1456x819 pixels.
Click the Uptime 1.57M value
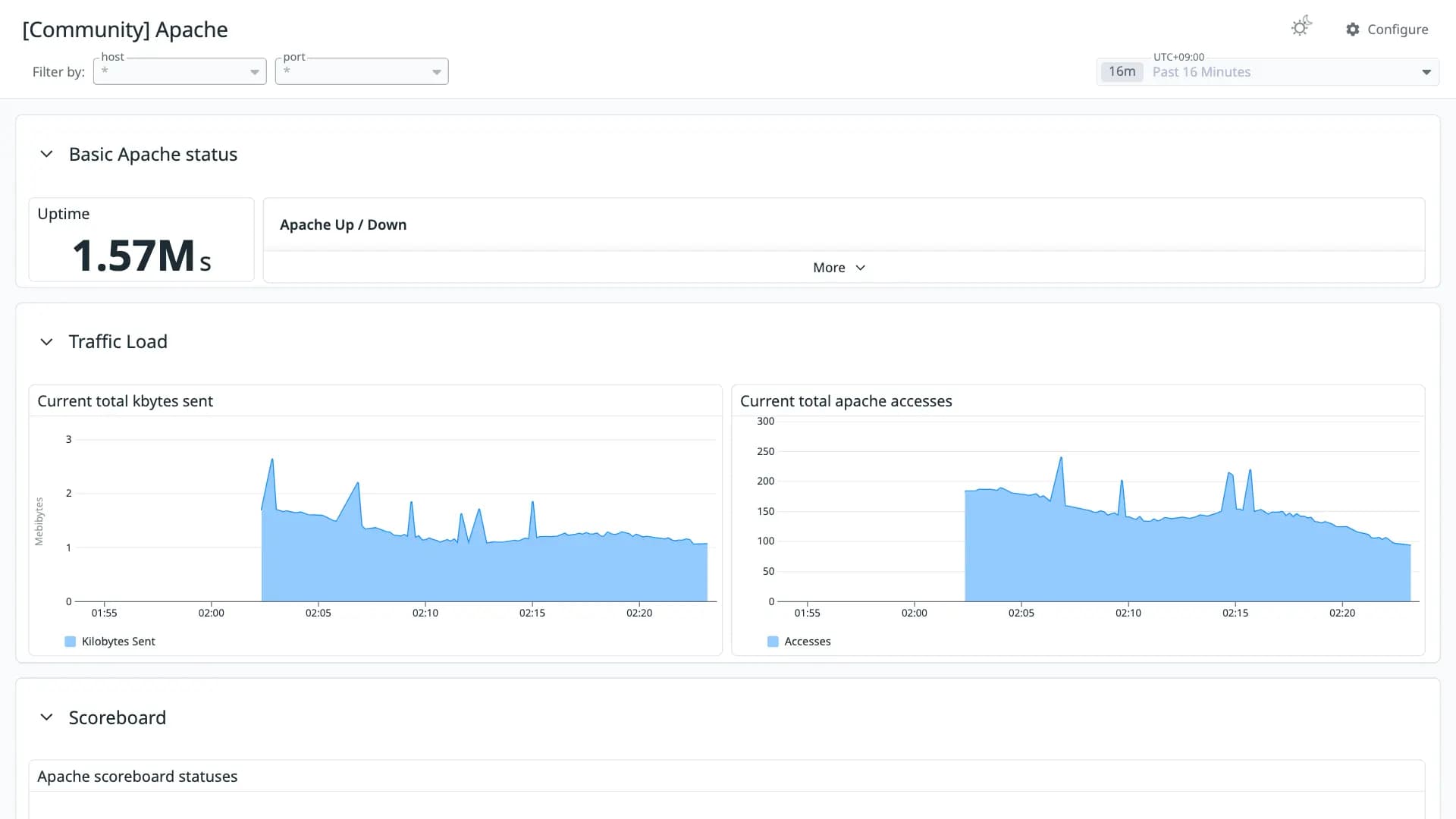coord(142,256)
